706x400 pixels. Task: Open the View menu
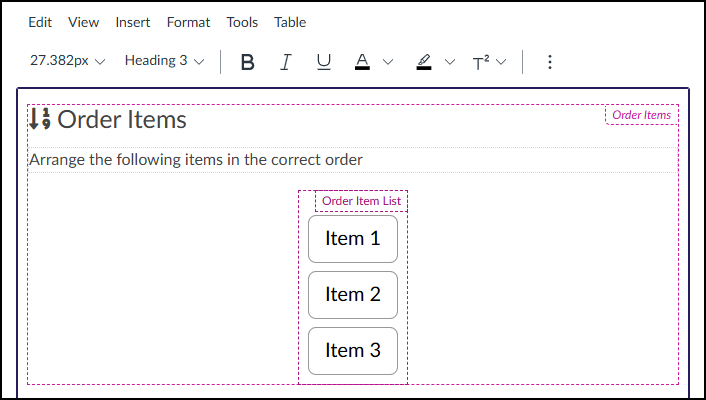click(83, 22)
